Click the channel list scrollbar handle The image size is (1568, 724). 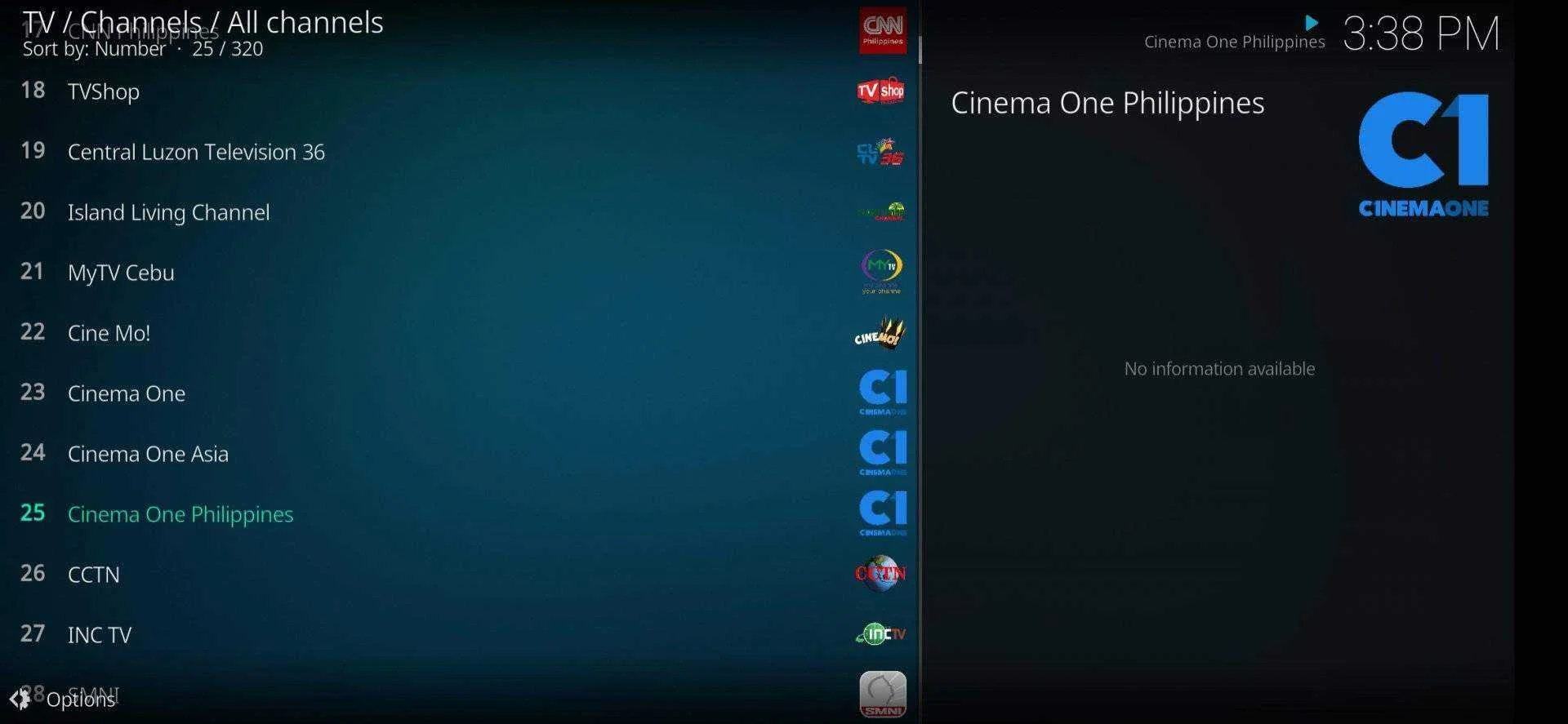(920, 50)
